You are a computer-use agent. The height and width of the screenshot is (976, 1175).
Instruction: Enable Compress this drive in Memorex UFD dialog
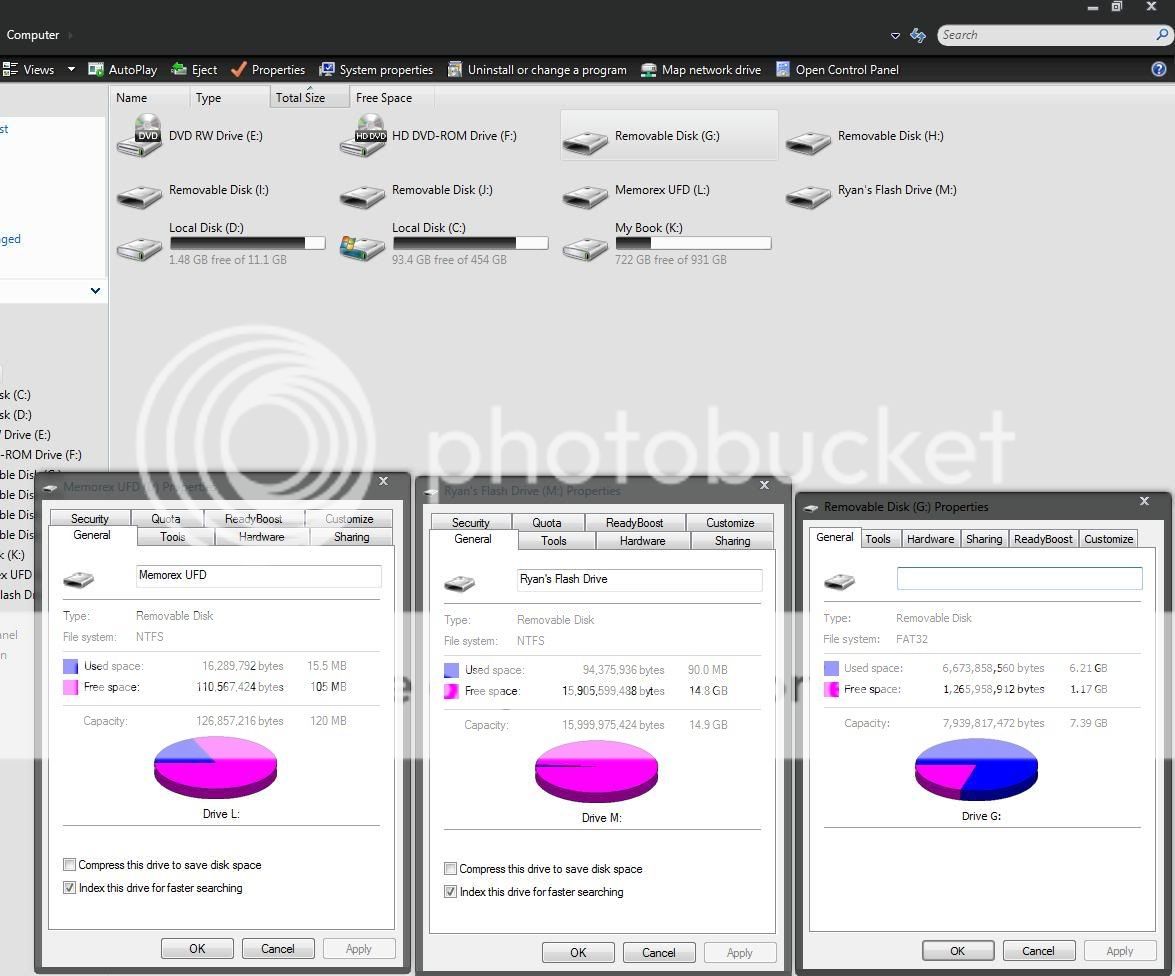click(70, 864)
